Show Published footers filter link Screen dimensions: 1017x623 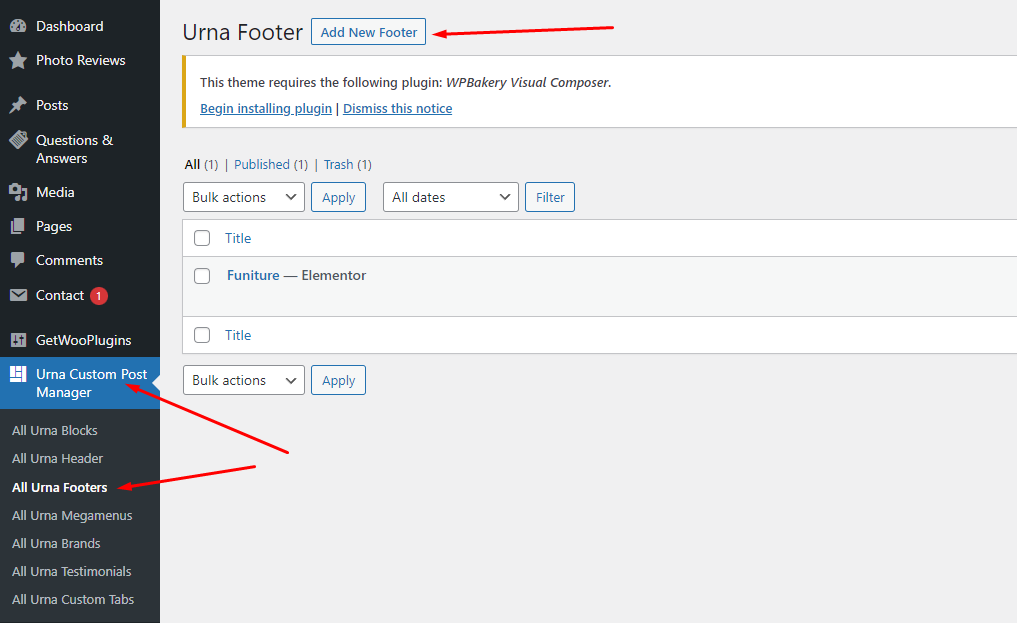click(x=262, y=165)
